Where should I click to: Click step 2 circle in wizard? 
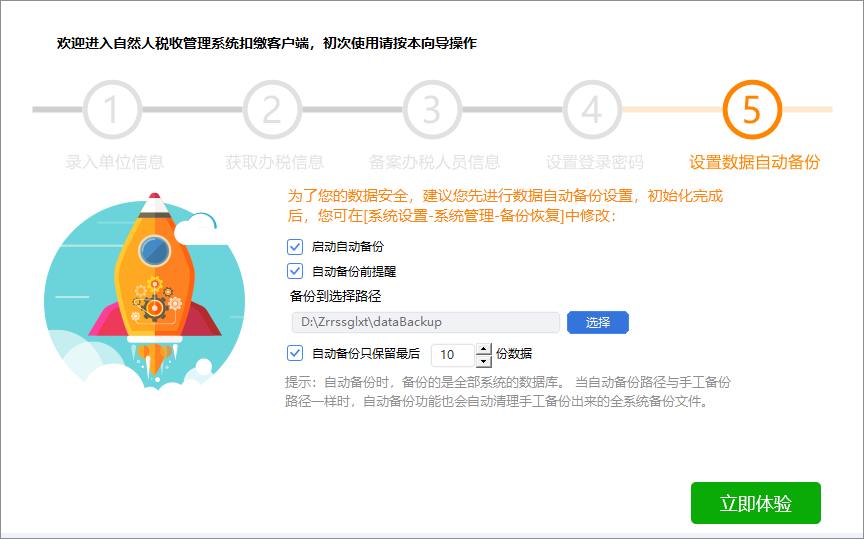[272, 109]
